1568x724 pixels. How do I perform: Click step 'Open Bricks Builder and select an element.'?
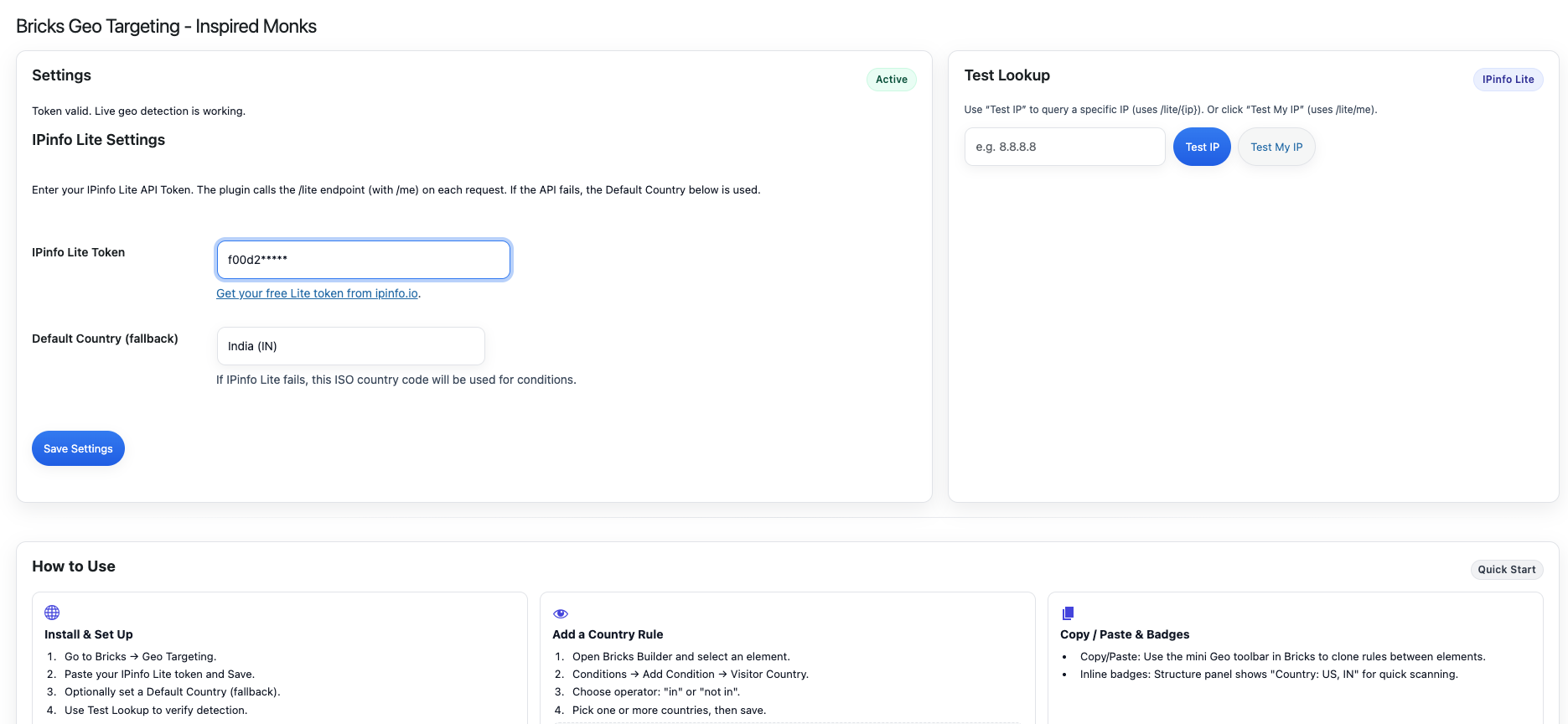[681, 657]
